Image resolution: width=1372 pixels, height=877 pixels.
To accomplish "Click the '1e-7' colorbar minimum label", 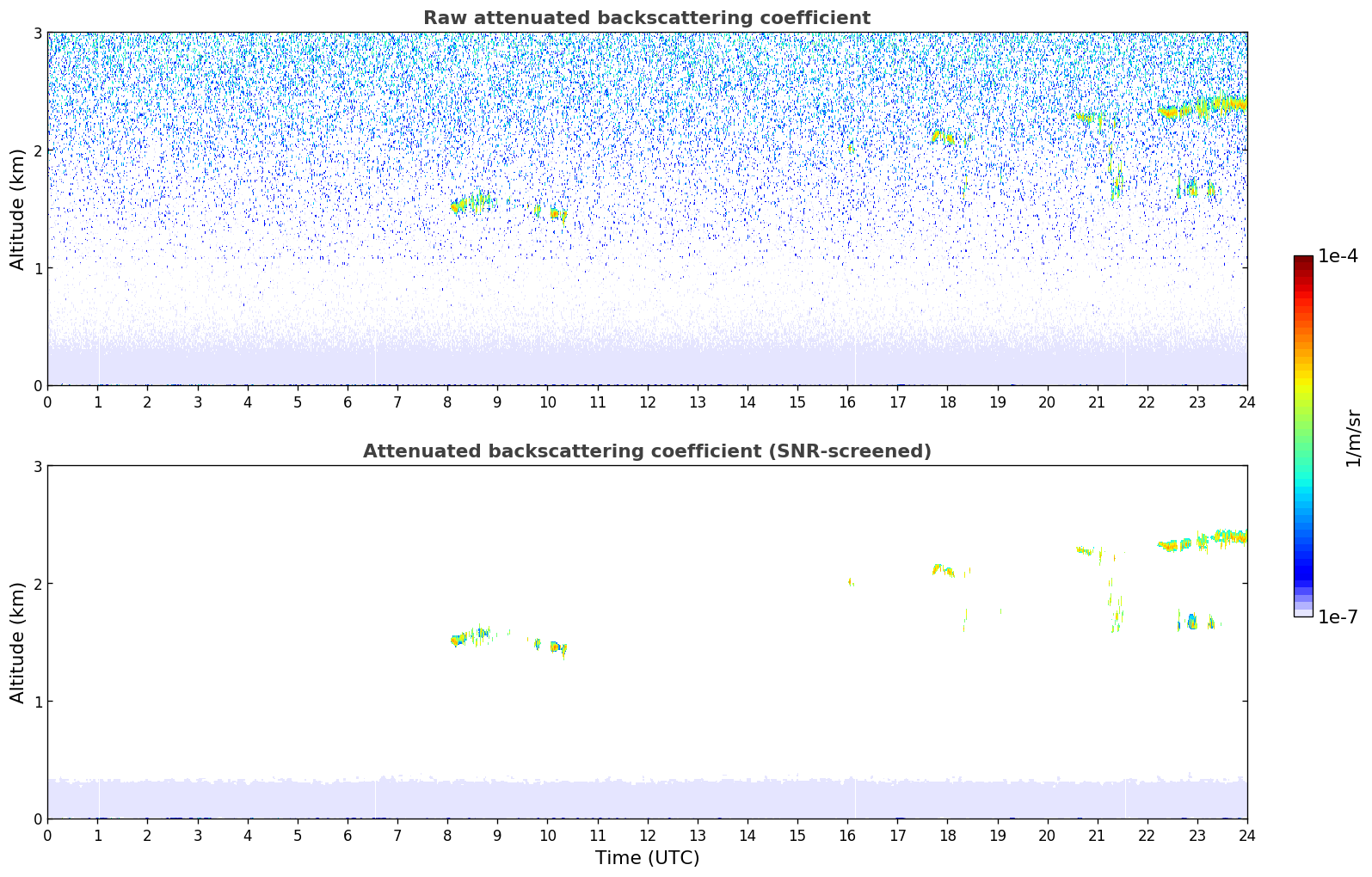I will (x=1338, y=616).
